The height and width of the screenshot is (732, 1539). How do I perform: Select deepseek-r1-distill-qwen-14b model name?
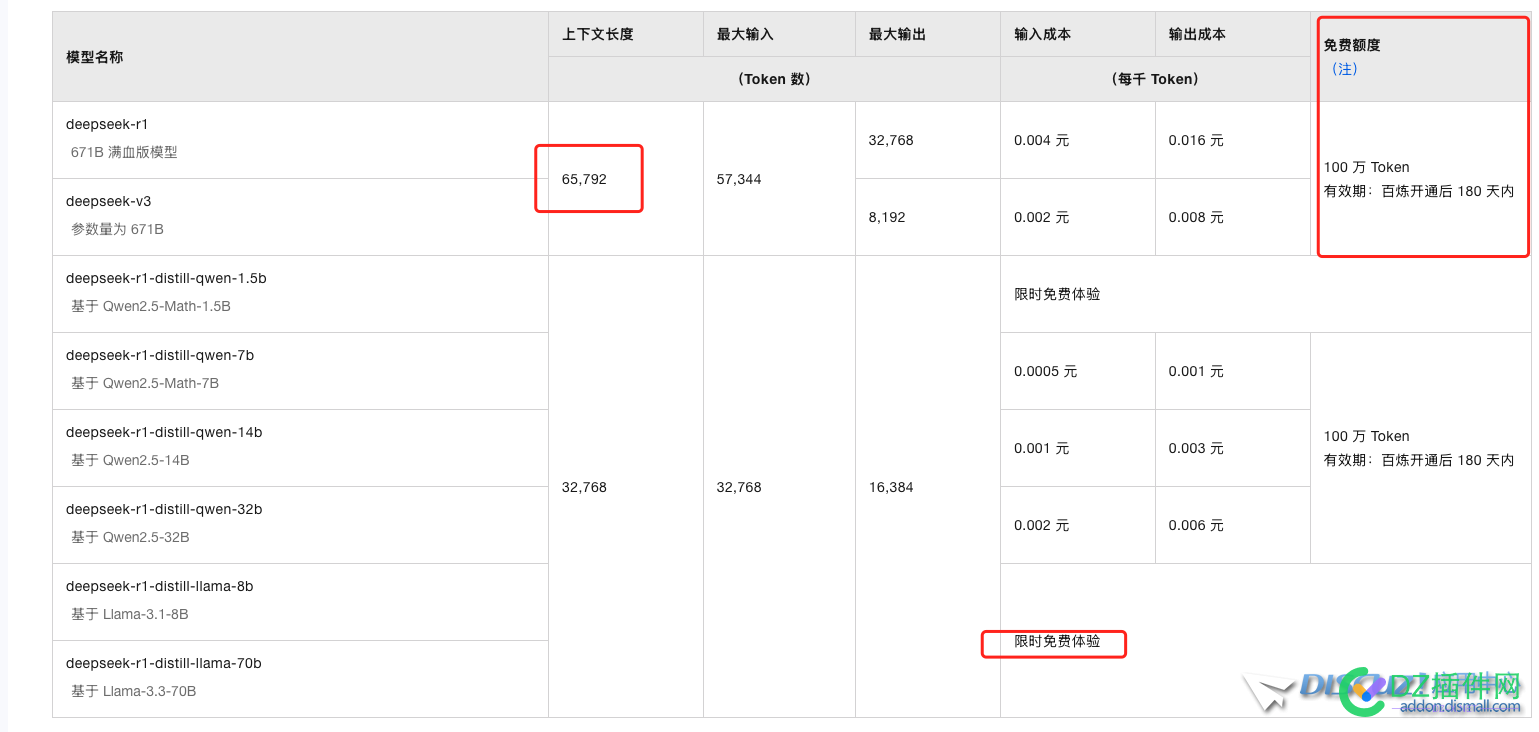click(164, 432)
